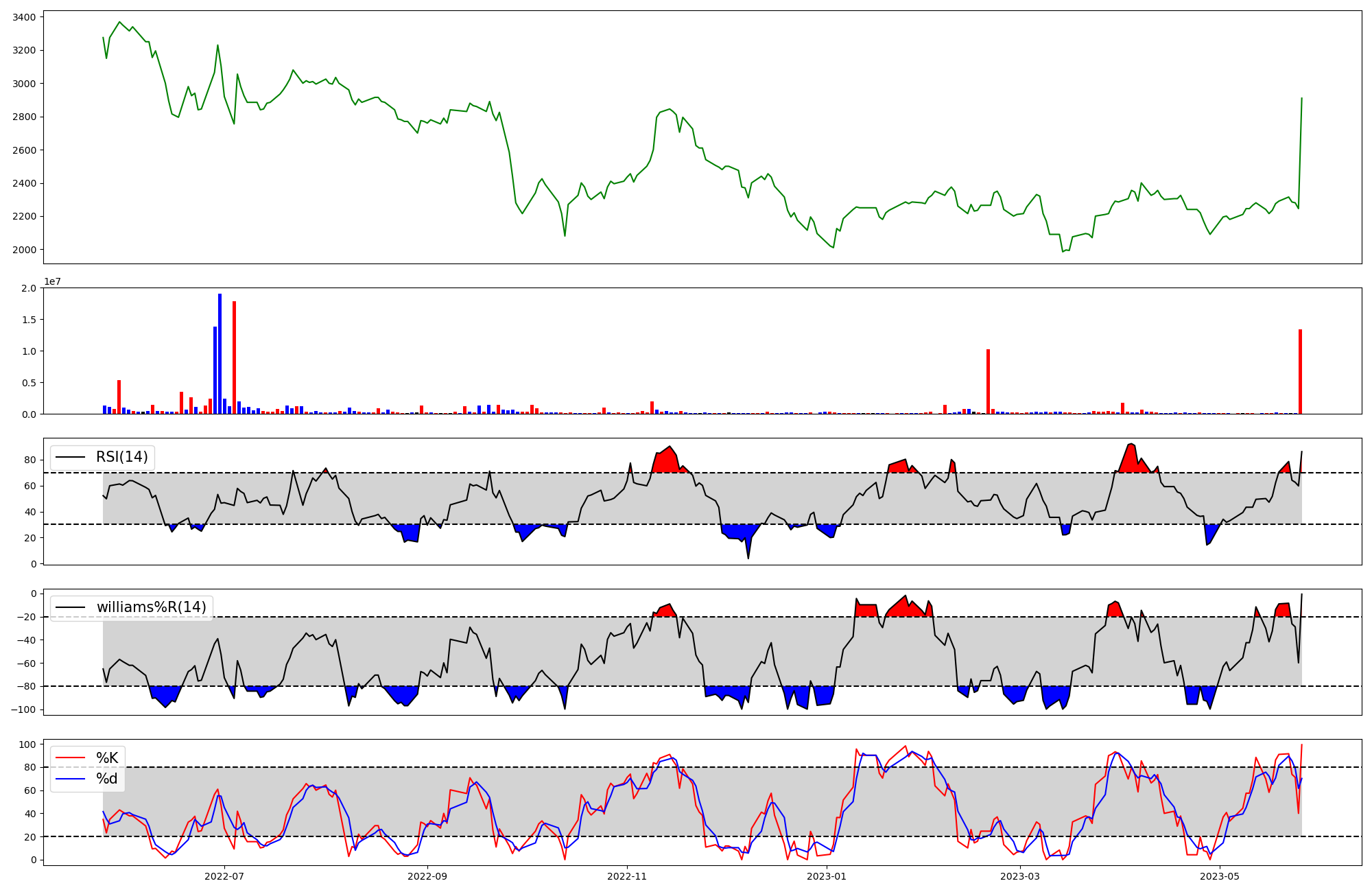Screen dimensions: 1372x892
Task: Select the 2022-09 x-axis date label
Action: [427, 876]
